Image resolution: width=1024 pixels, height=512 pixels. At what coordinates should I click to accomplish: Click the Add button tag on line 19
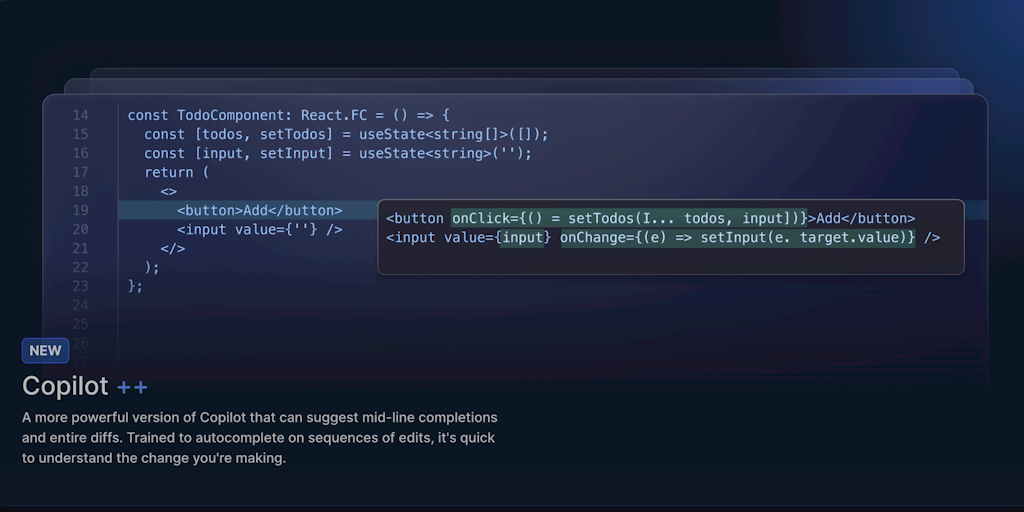259,210
